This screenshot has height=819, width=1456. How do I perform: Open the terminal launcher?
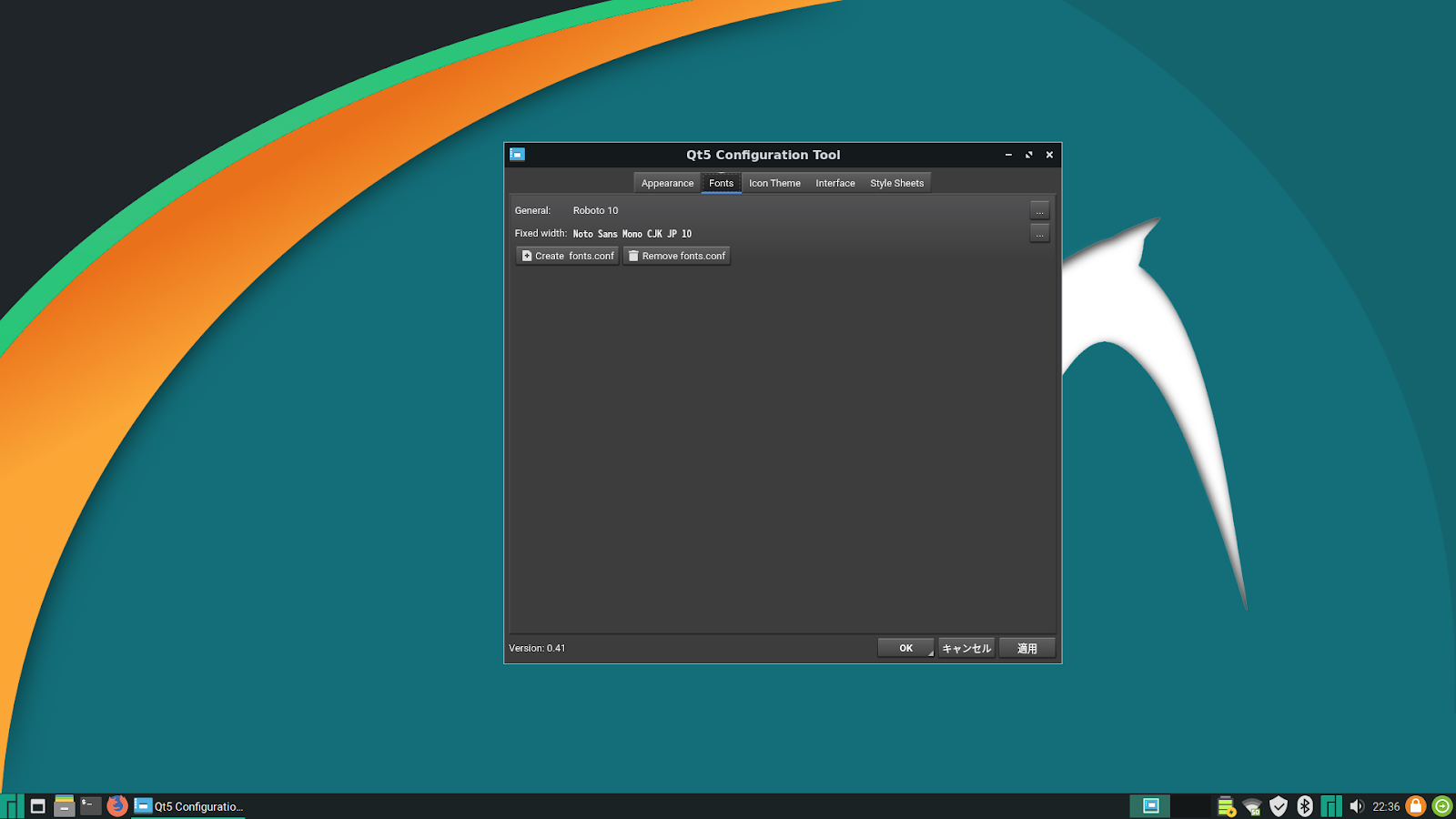pos(90,806)
